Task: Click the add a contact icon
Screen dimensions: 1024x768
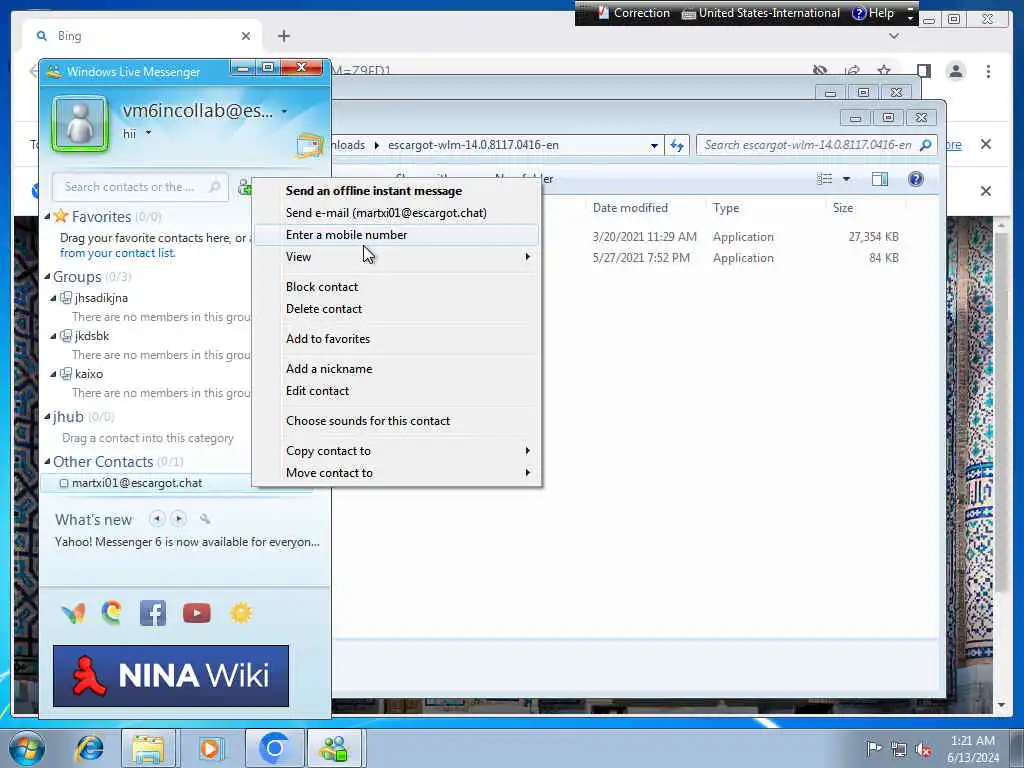Action: pos(245,187)
